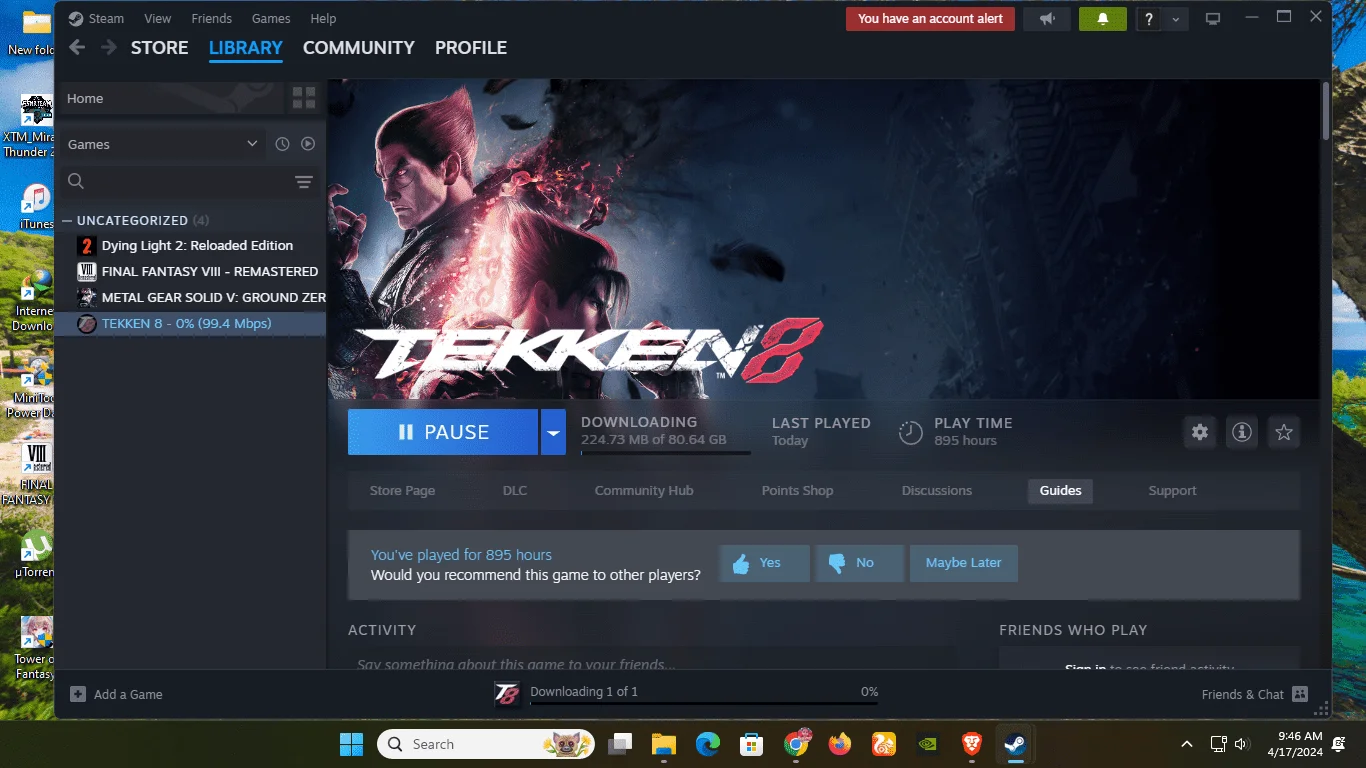Image resolution: width=1366 pixels, height=768 pixels.
Task: Open the Steam menu
Action: [x=106, y=18]
